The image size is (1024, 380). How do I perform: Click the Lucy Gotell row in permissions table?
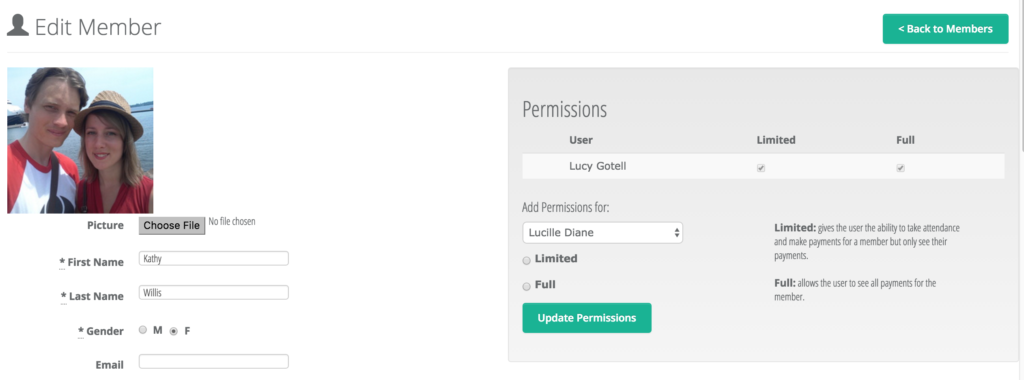point(763,166)
